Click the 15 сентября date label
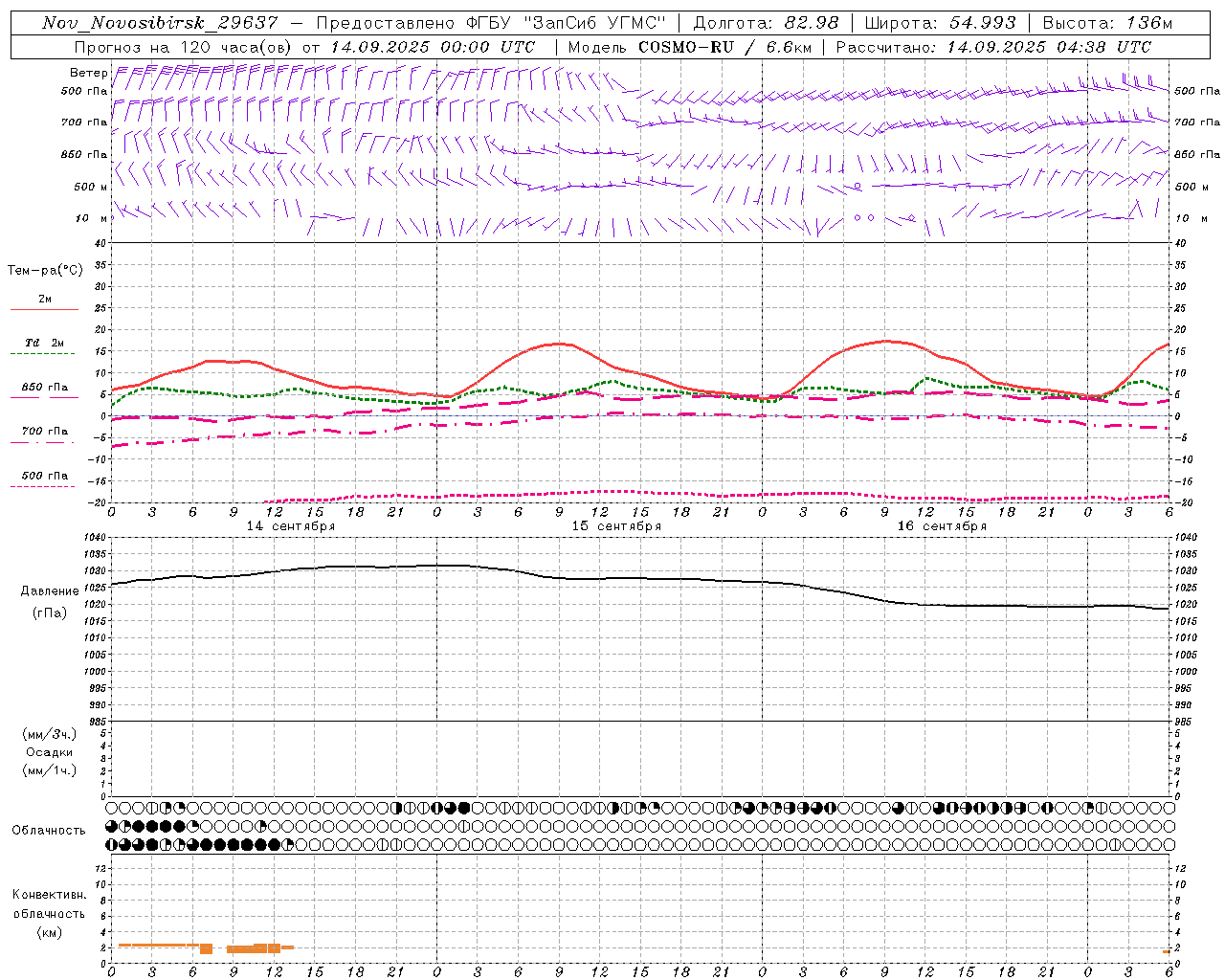Image resolution: width=1225 pixels, height=980 pixels. coord(616,526)
